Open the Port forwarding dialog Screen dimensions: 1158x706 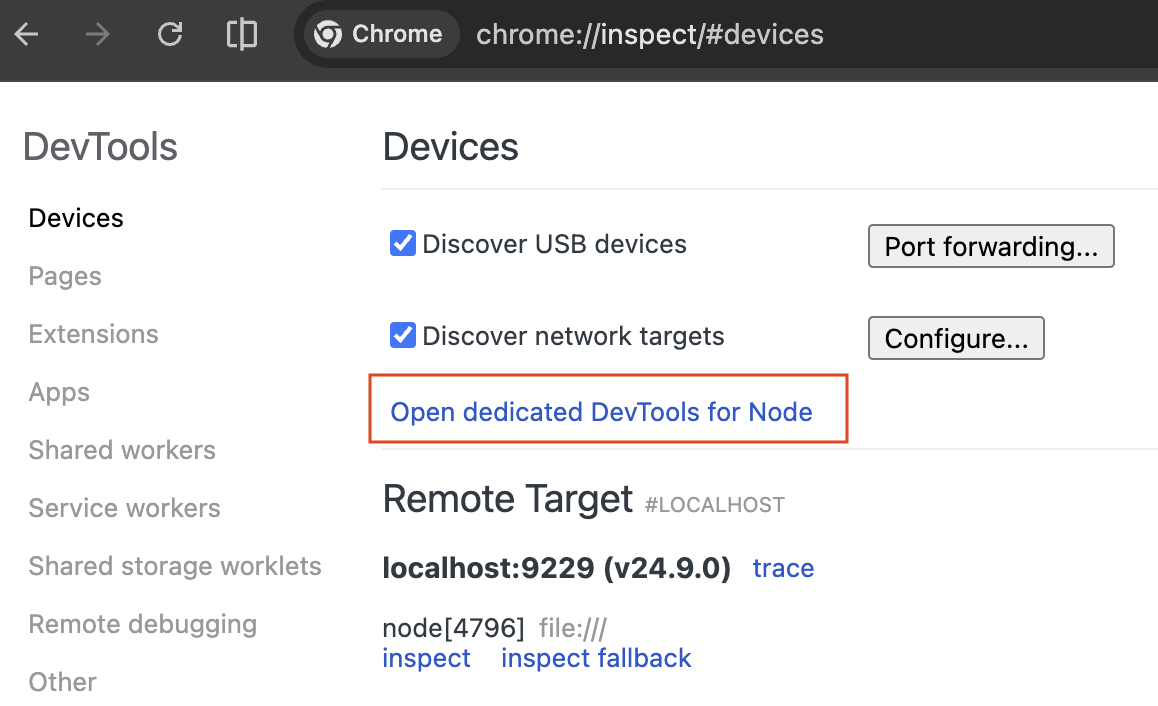coord(990,246)
